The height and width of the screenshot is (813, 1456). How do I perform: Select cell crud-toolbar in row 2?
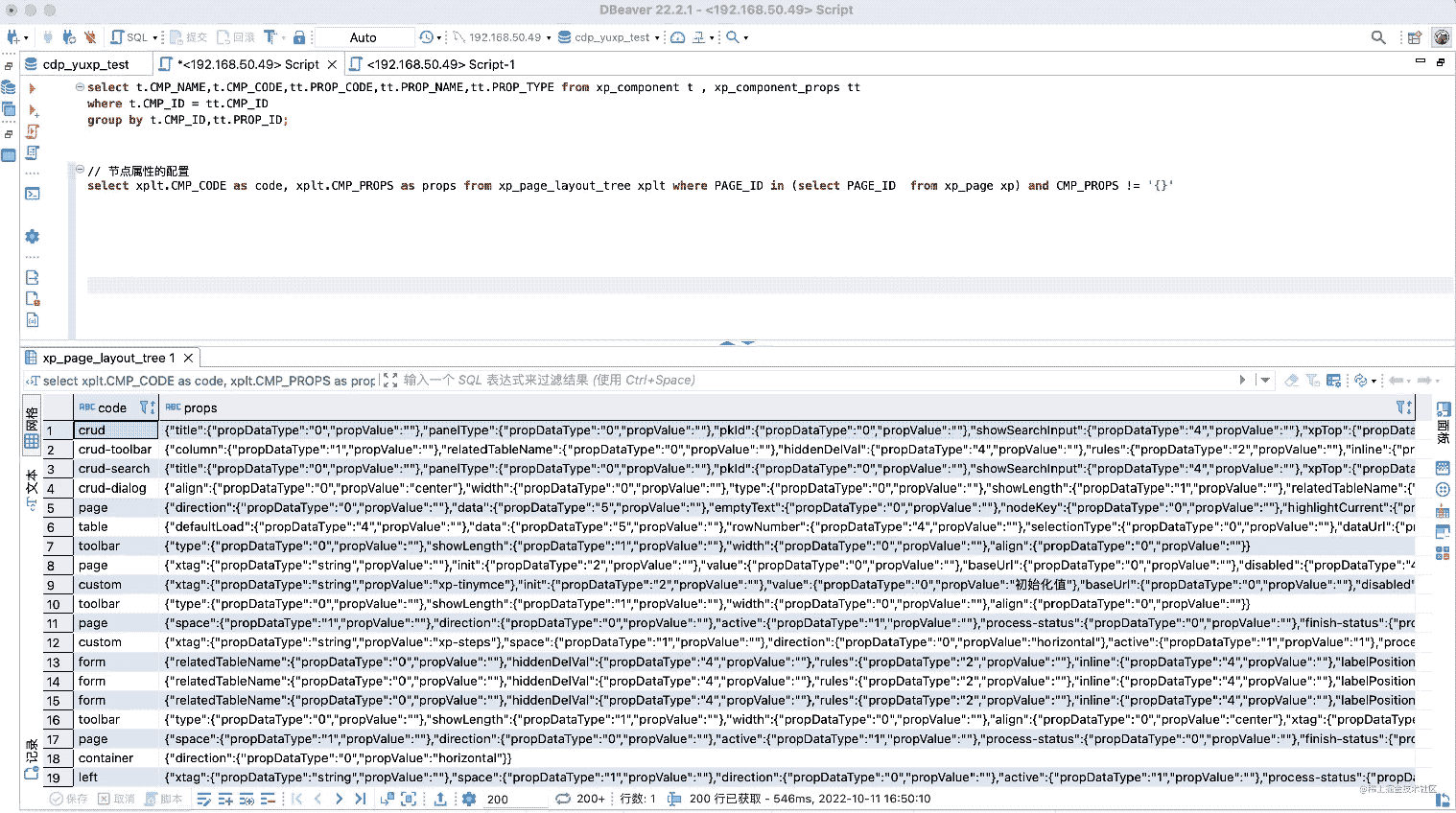pyautogui.click(x=115, y=449)
